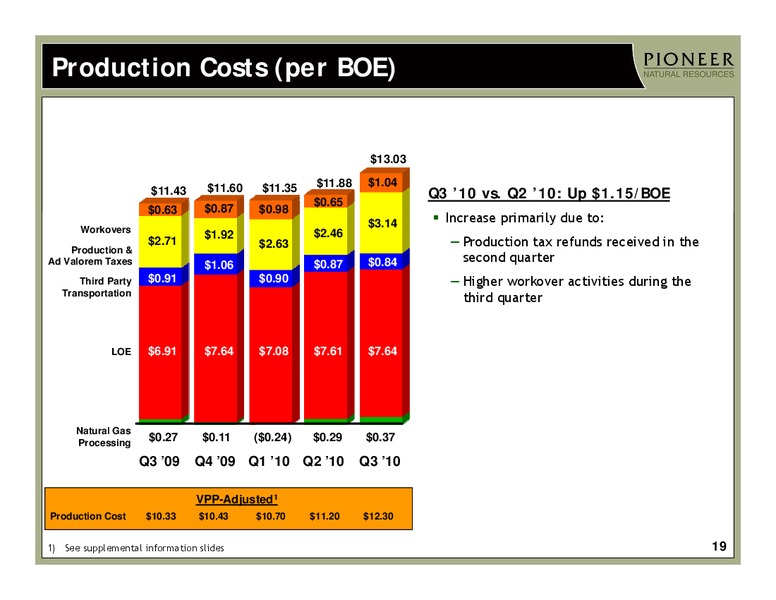Click the blue $0.87 transportation segment for Q2 '10
776x600 pixels.
click(328, 264)
